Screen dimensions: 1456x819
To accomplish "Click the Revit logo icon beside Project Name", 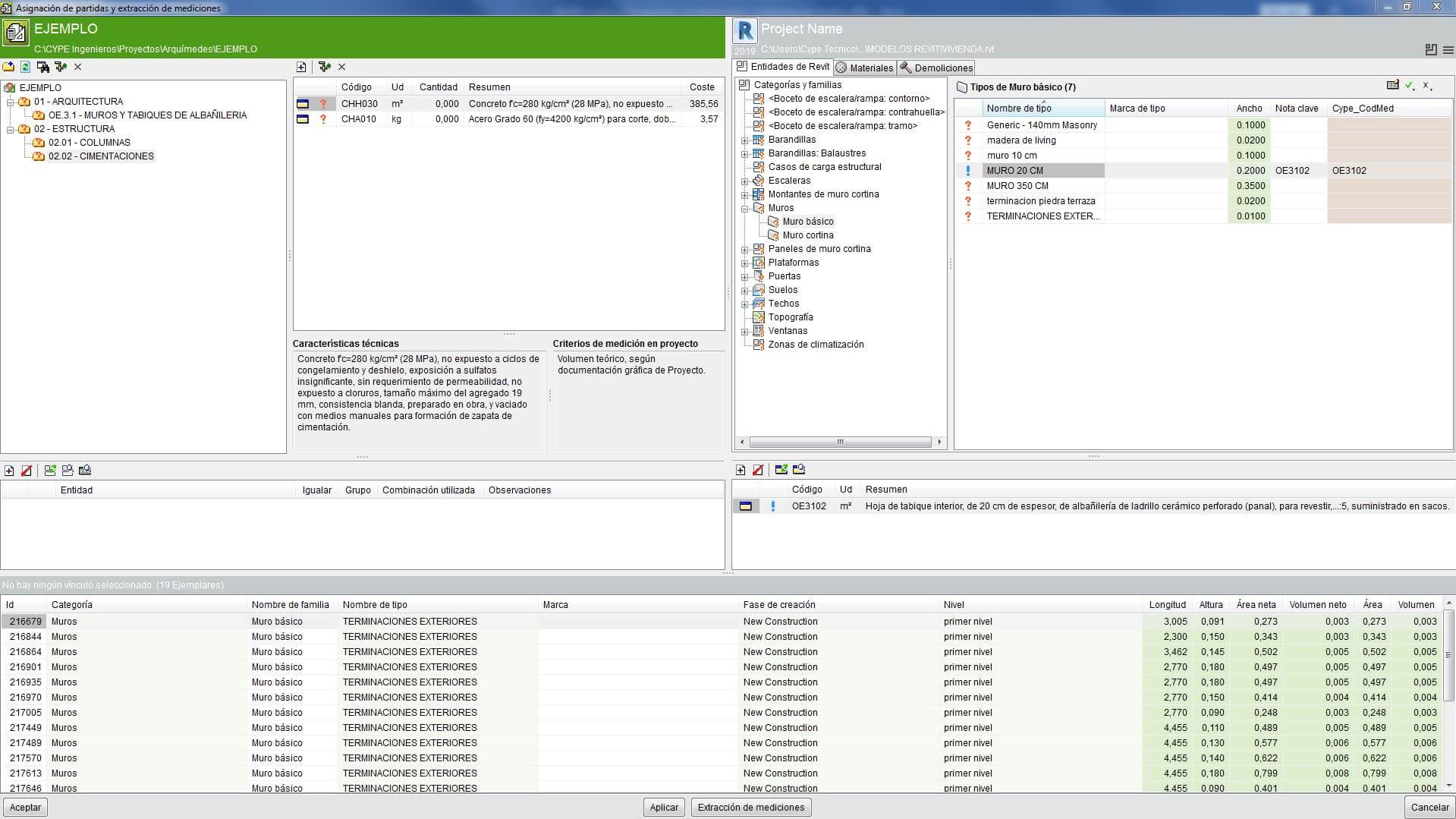I will point(746,30).
